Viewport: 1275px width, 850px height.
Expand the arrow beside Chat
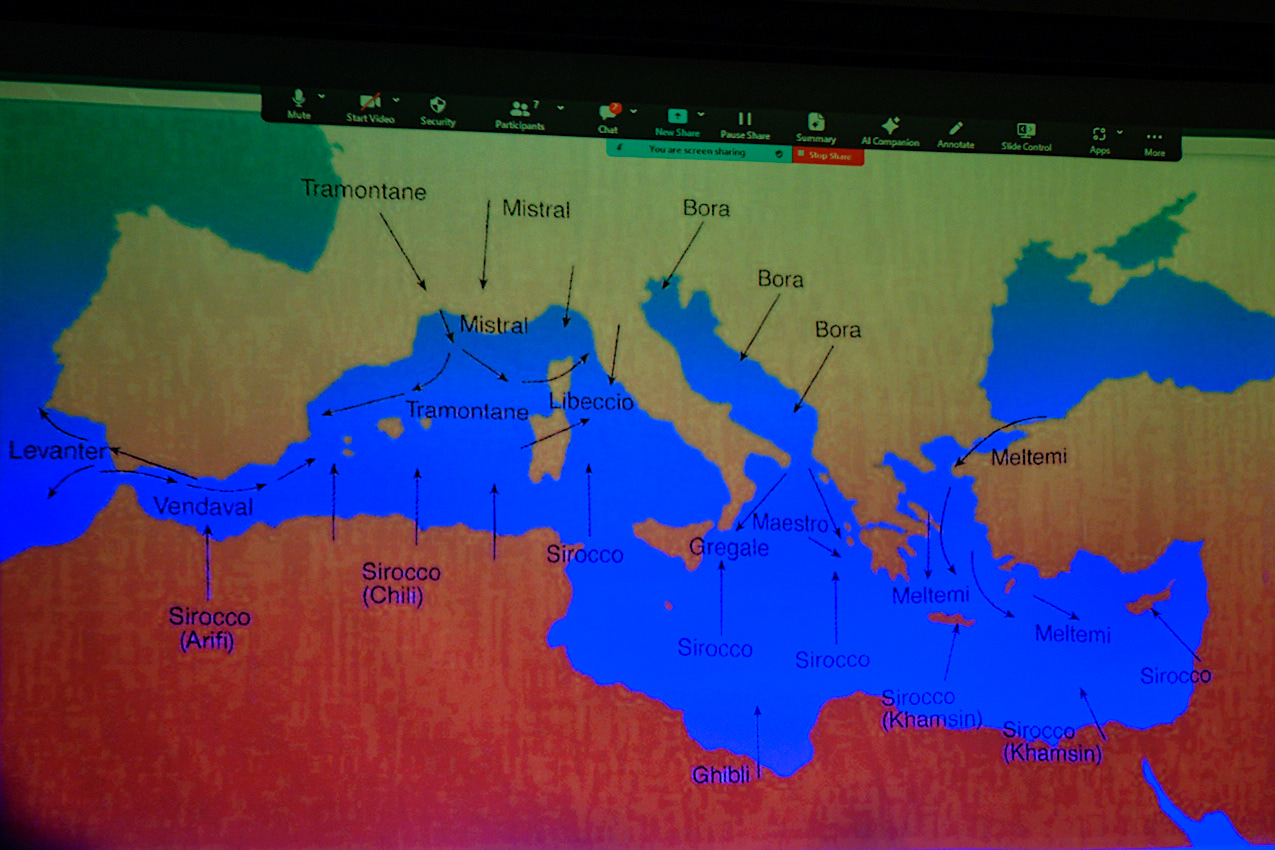634,111
